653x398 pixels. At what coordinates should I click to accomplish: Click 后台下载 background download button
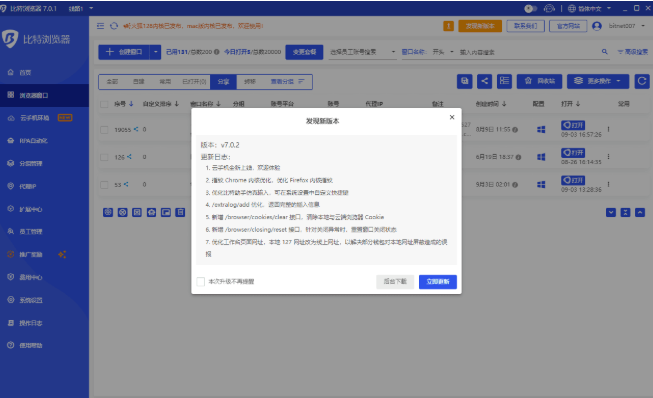pyautogui.click(x=395, y=282)
